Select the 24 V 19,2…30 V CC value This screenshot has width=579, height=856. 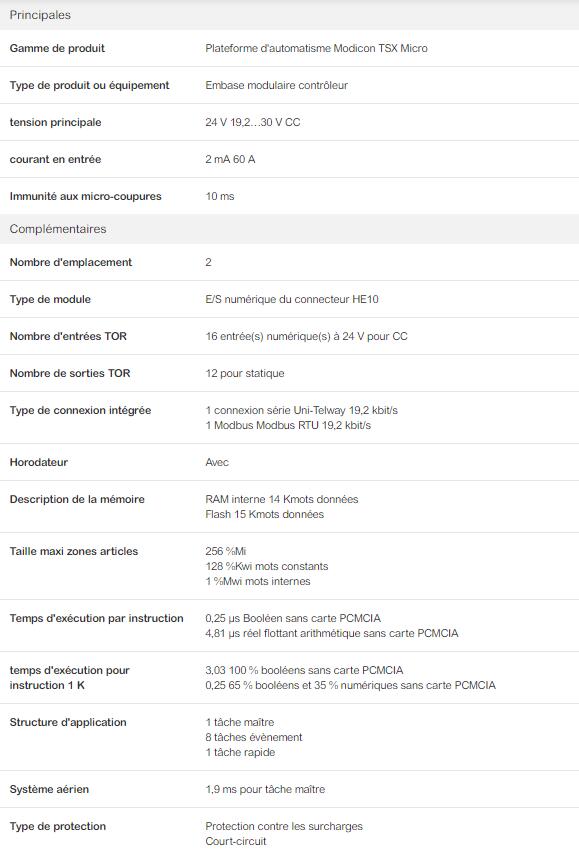[253, 122]
